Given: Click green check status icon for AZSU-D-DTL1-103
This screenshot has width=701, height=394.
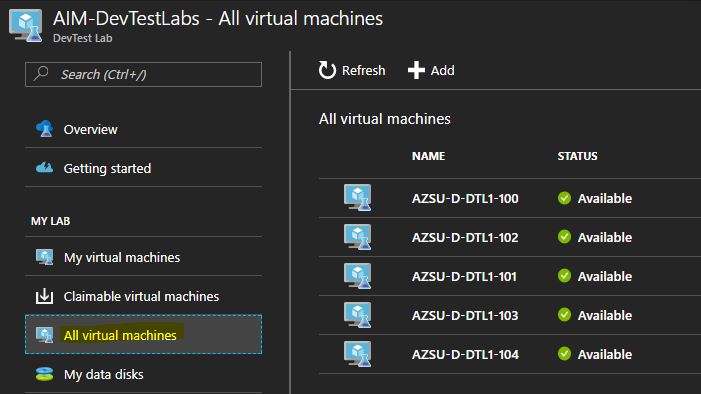Looking at the screenshot, I should coord(564,315).
